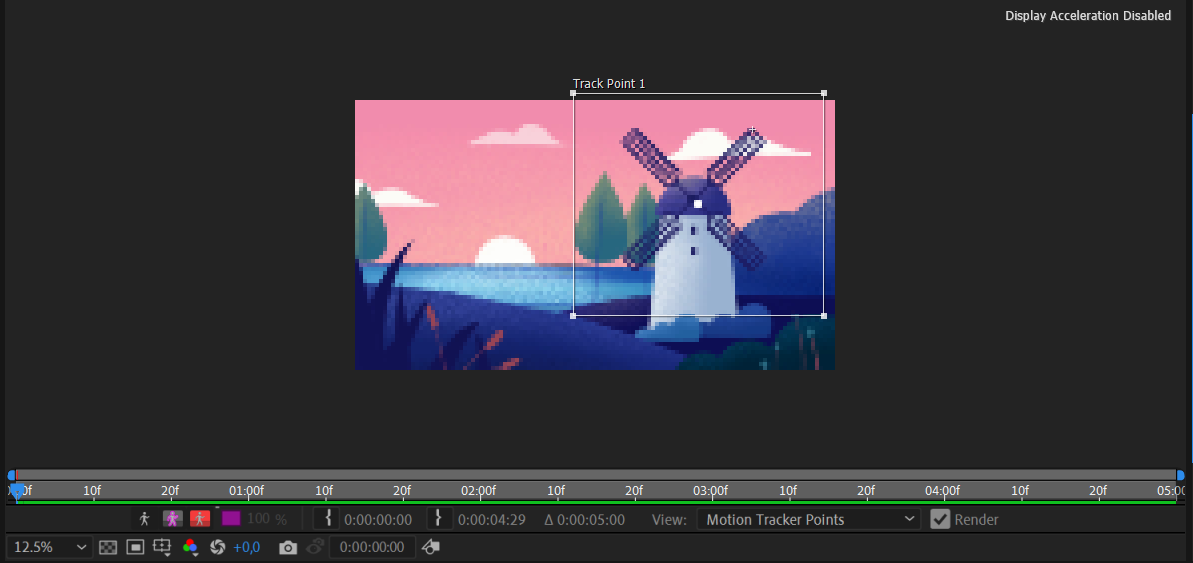Click the time navigator end blue handle
This screenshot has height=563, width=1193.
tap(1180, 475)
